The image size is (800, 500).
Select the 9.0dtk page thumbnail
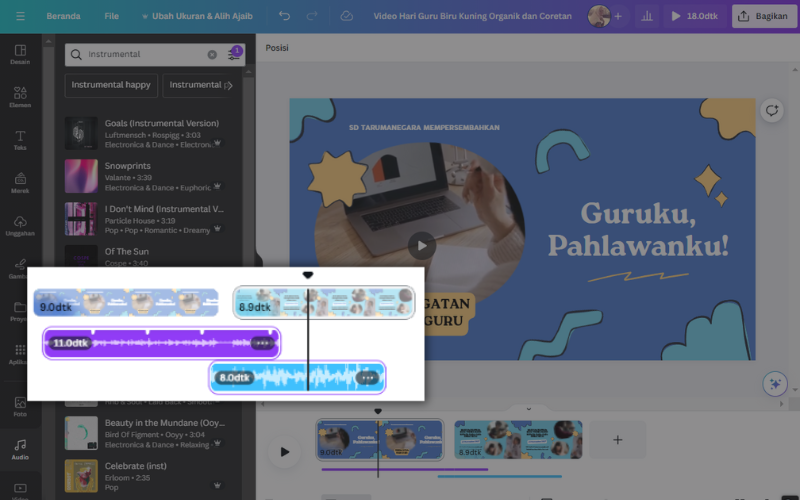pyautogui.click(x=380, y=439)
